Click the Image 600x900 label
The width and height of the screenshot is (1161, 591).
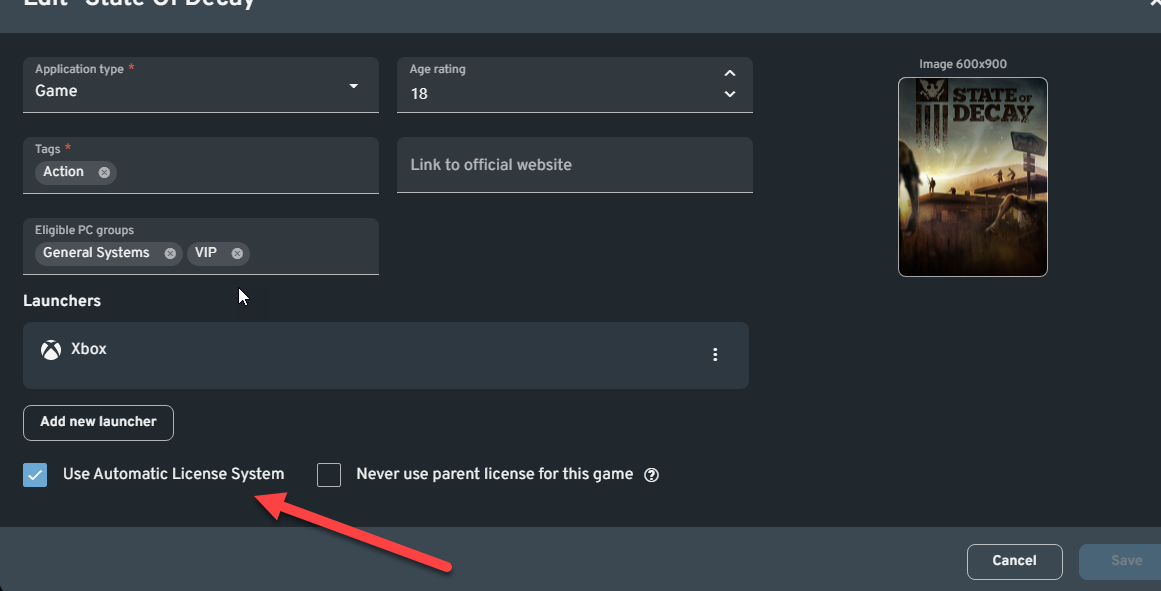(x=963, y=64)
